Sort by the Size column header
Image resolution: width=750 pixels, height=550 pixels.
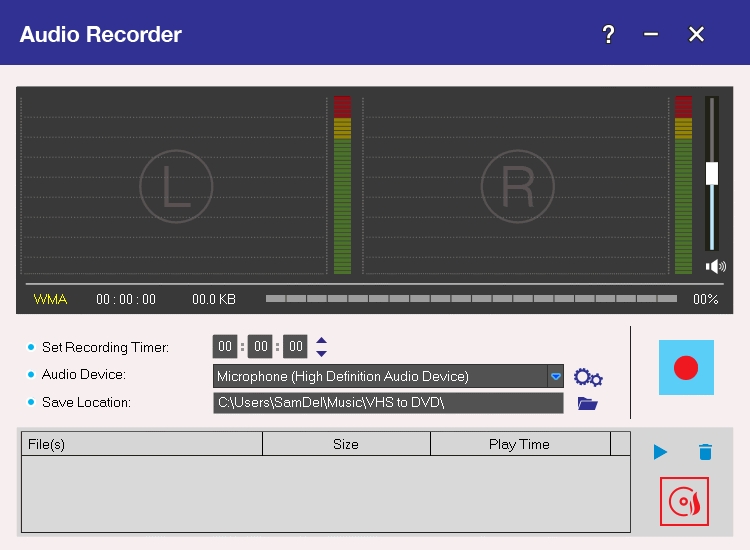point(346,444)
